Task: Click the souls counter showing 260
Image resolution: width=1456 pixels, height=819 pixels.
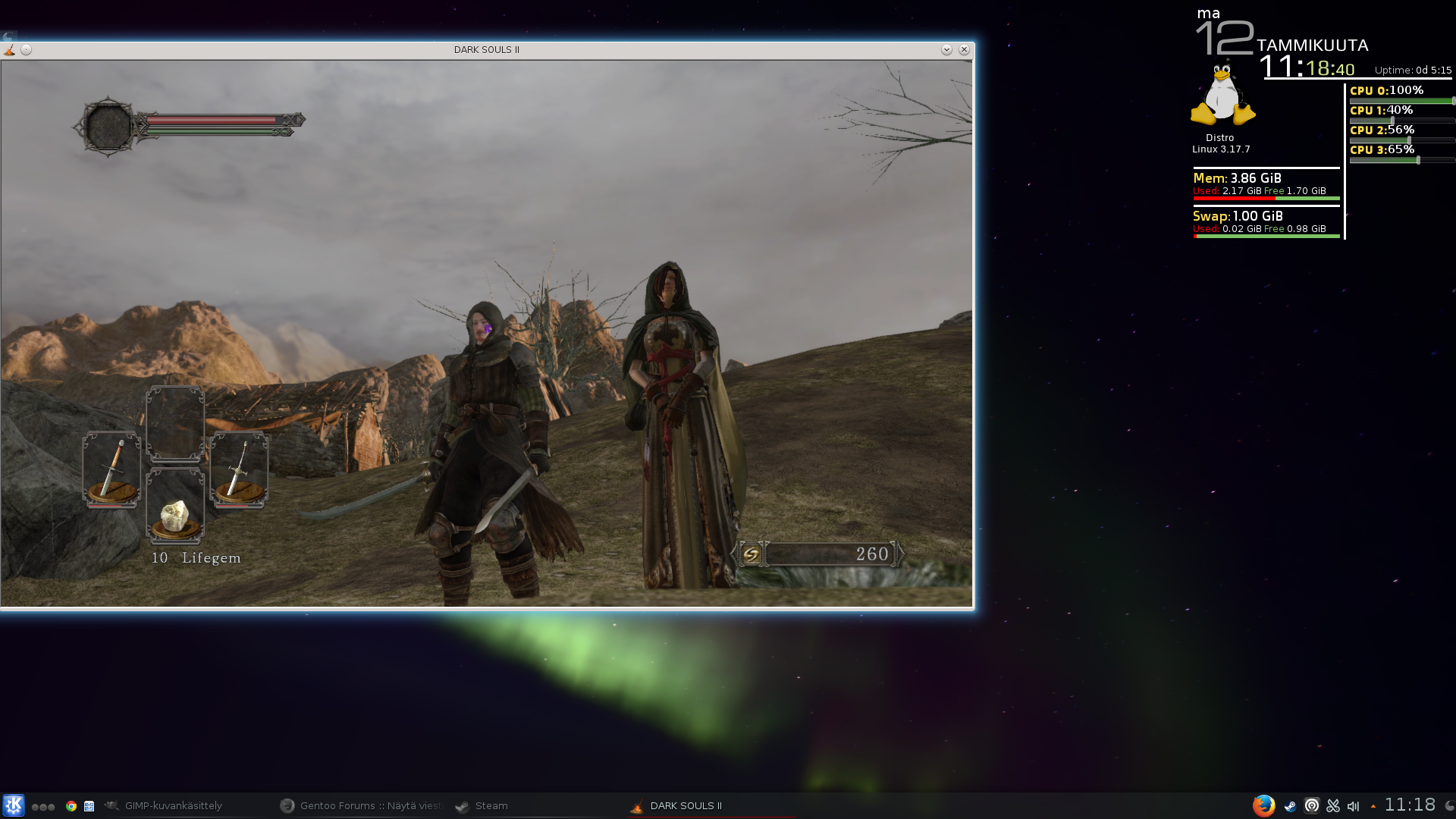Action: click(817, 554)
